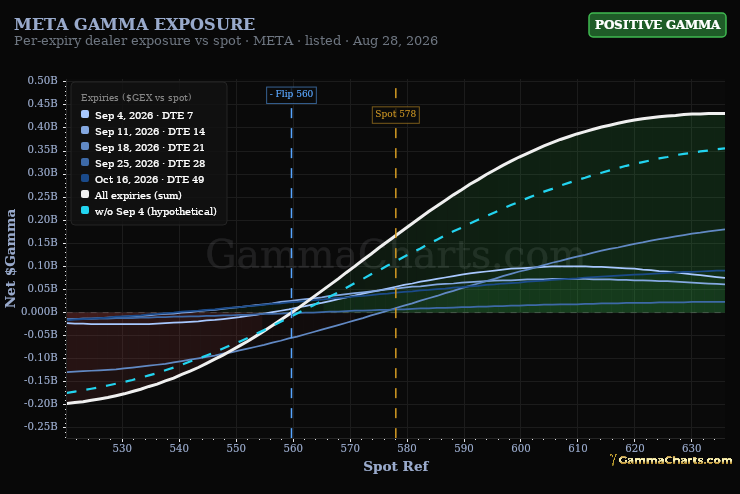Click the META GAMMA EXPOSURE title

(x=135, y=24)
